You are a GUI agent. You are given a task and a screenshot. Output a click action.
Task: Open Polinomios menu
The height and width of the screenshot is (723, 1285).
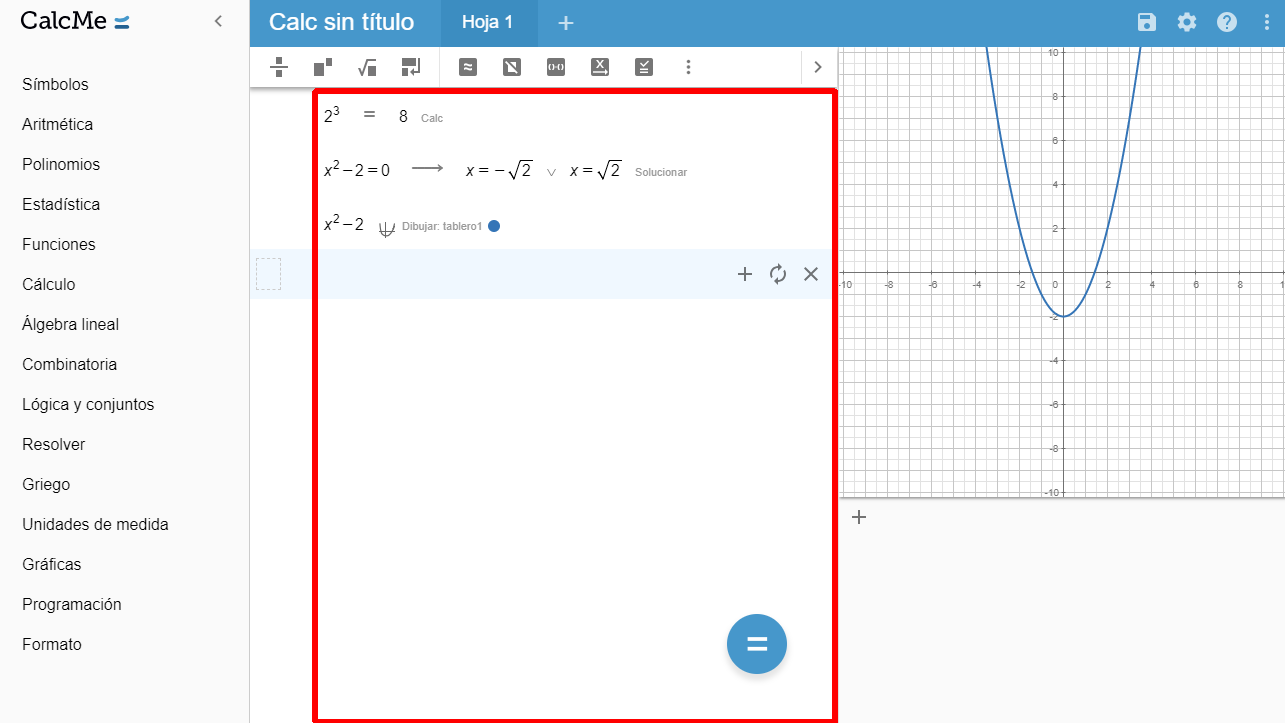[61, 164]
